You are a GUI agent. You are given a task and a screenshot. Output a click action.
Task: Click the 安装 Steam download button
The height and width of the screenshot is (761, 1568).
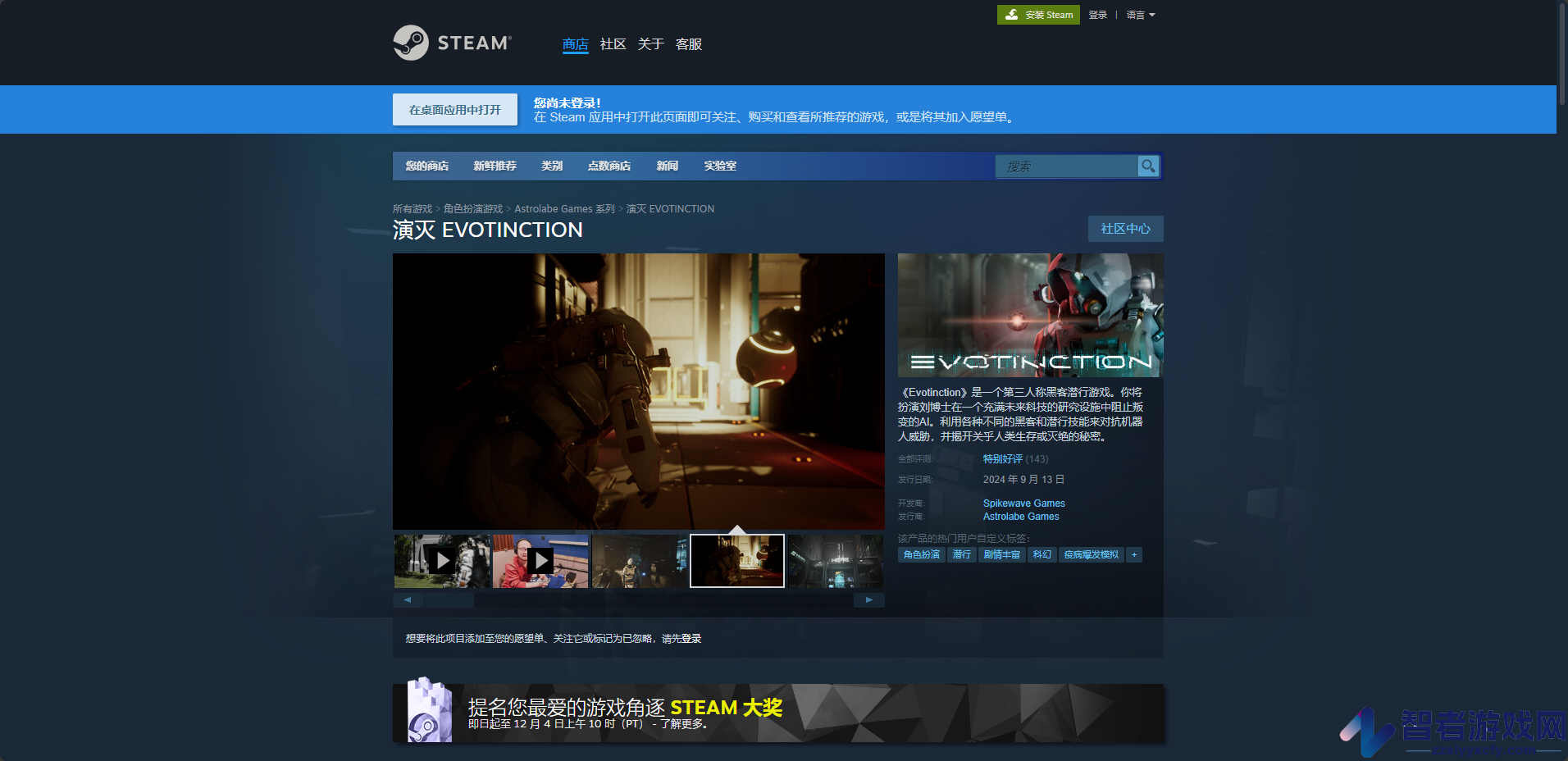(x=1038, y=15)
